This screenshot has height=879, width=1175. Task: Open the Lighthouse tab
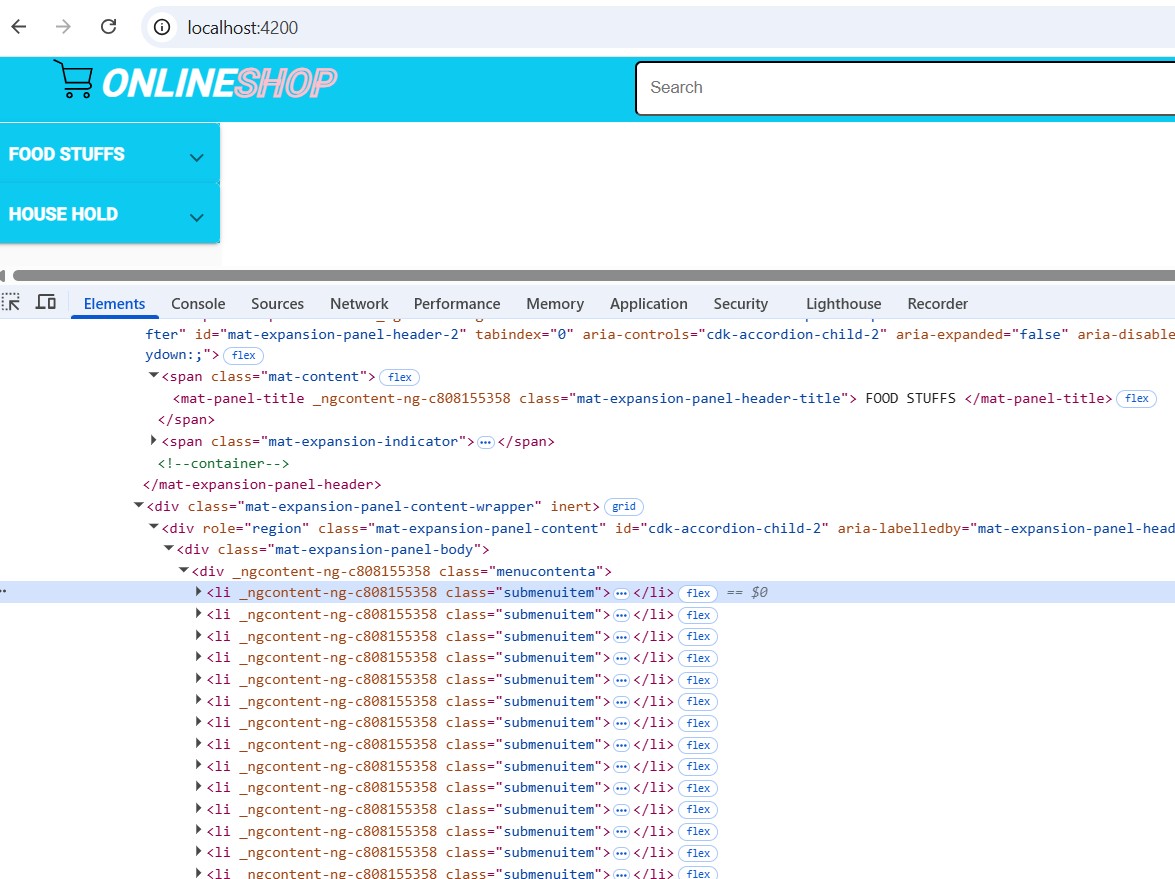pyautogui.click(x=843, y=303)
